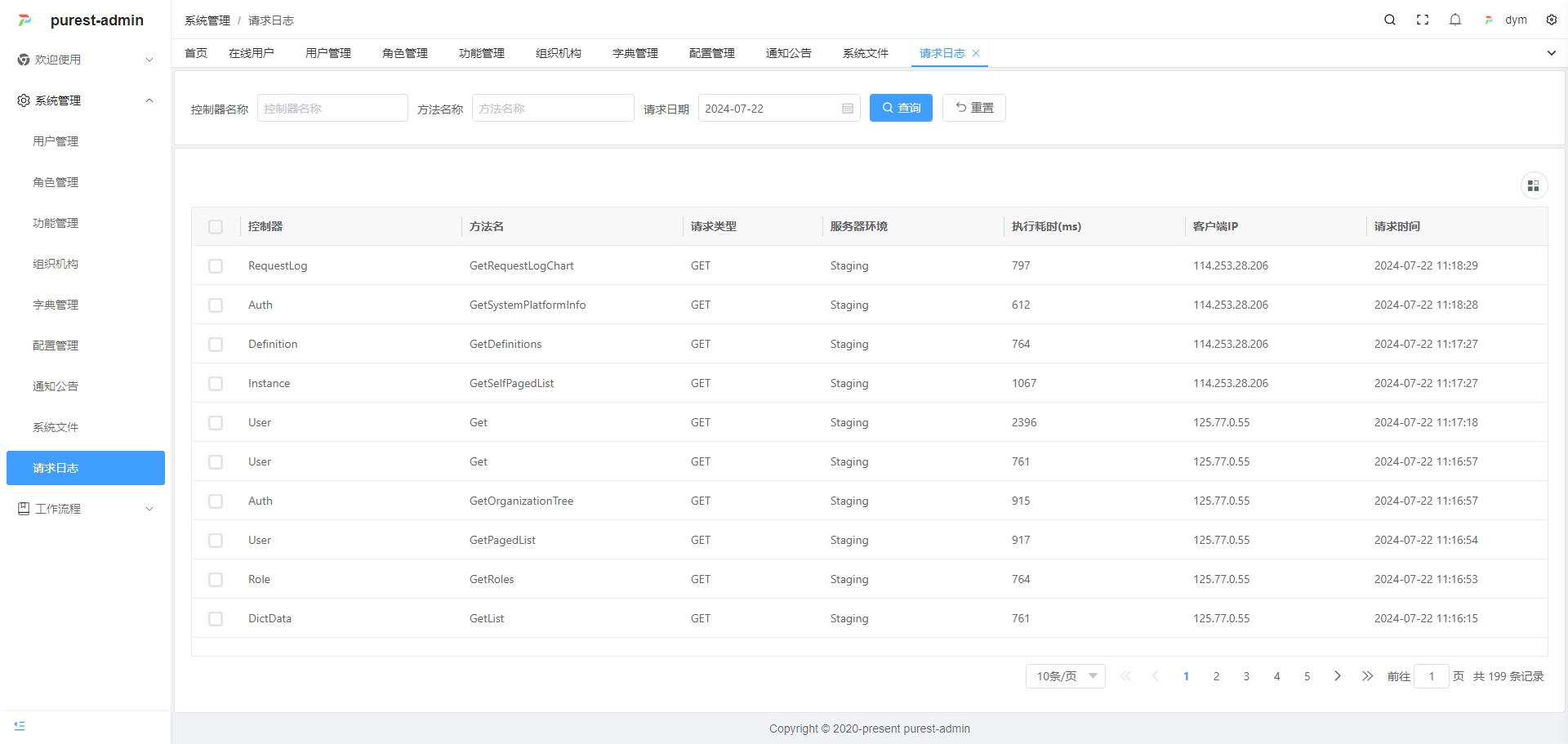Toggle the select-all header checkbox

[216, 227]
